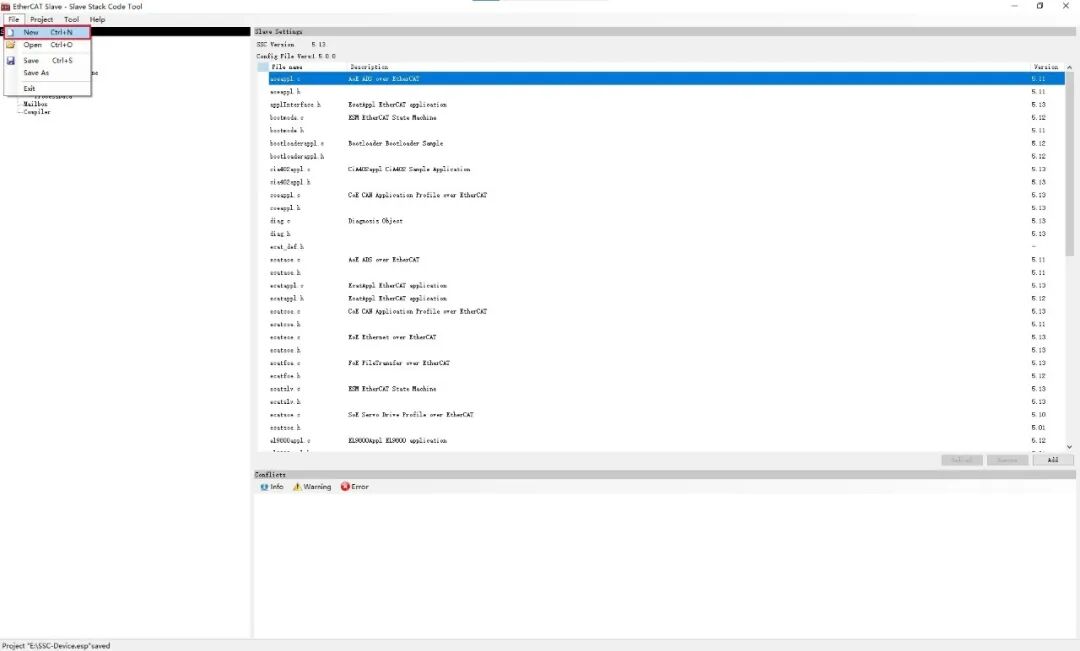Click 'Bootloader Bootloader Sample' description
This screenshot has height=651, width=1080.
click(x=395, y=143)
